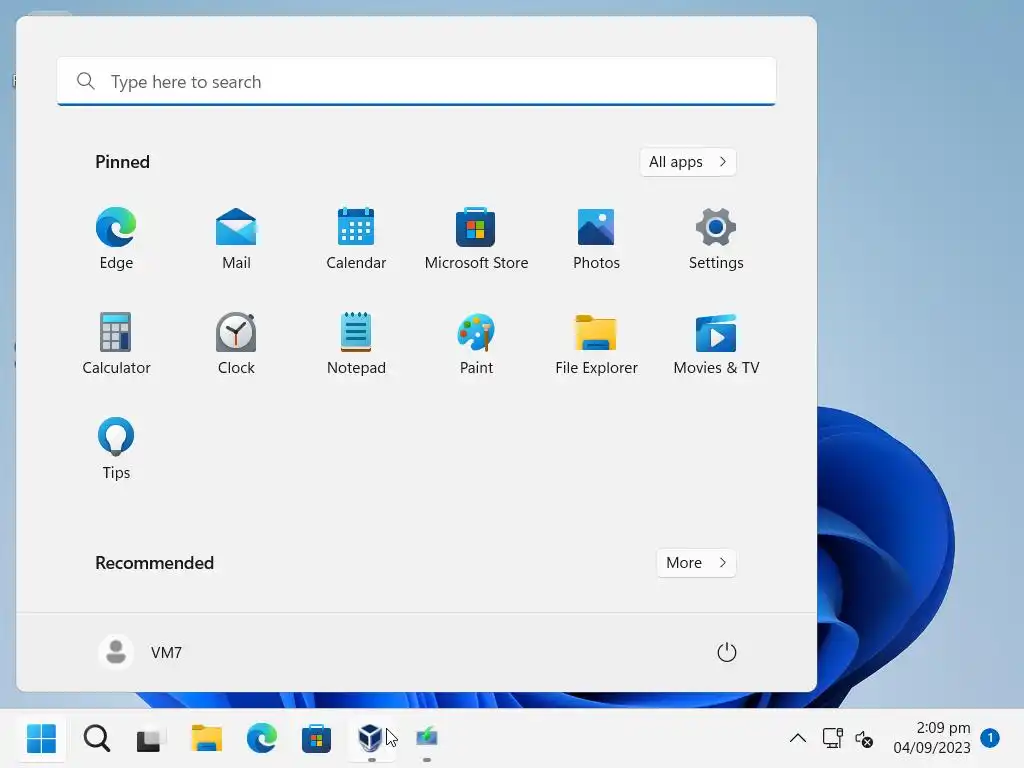Viewport: 1024px width, 768px height.
Task: Open the VM7 user account menu
Action: (140, 652)
